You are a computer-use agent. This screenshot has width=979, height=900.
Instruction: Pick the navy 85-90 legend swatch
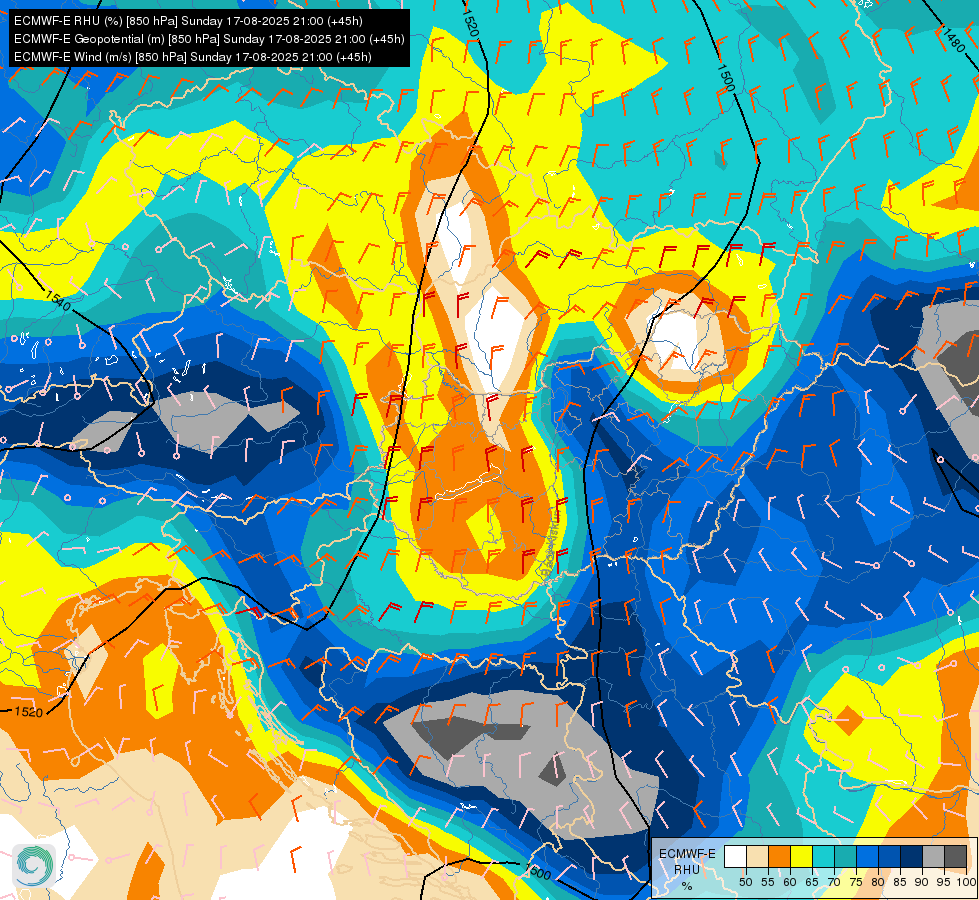pyautogui.click(x=912, y=856)
